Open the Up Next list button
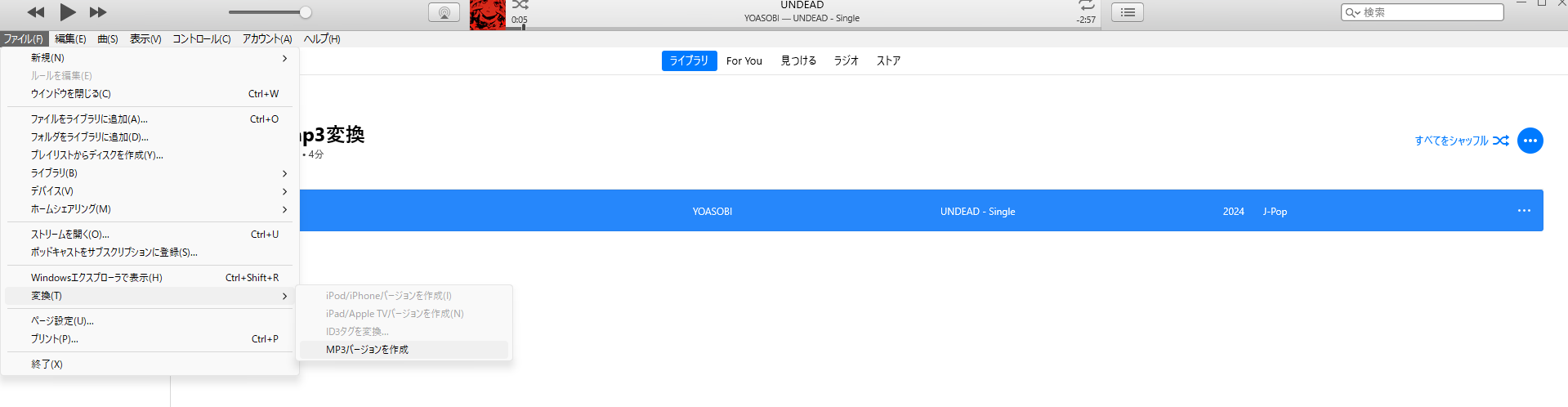The width and height of the screenshot is (1568, 407). click(1128, 12)
